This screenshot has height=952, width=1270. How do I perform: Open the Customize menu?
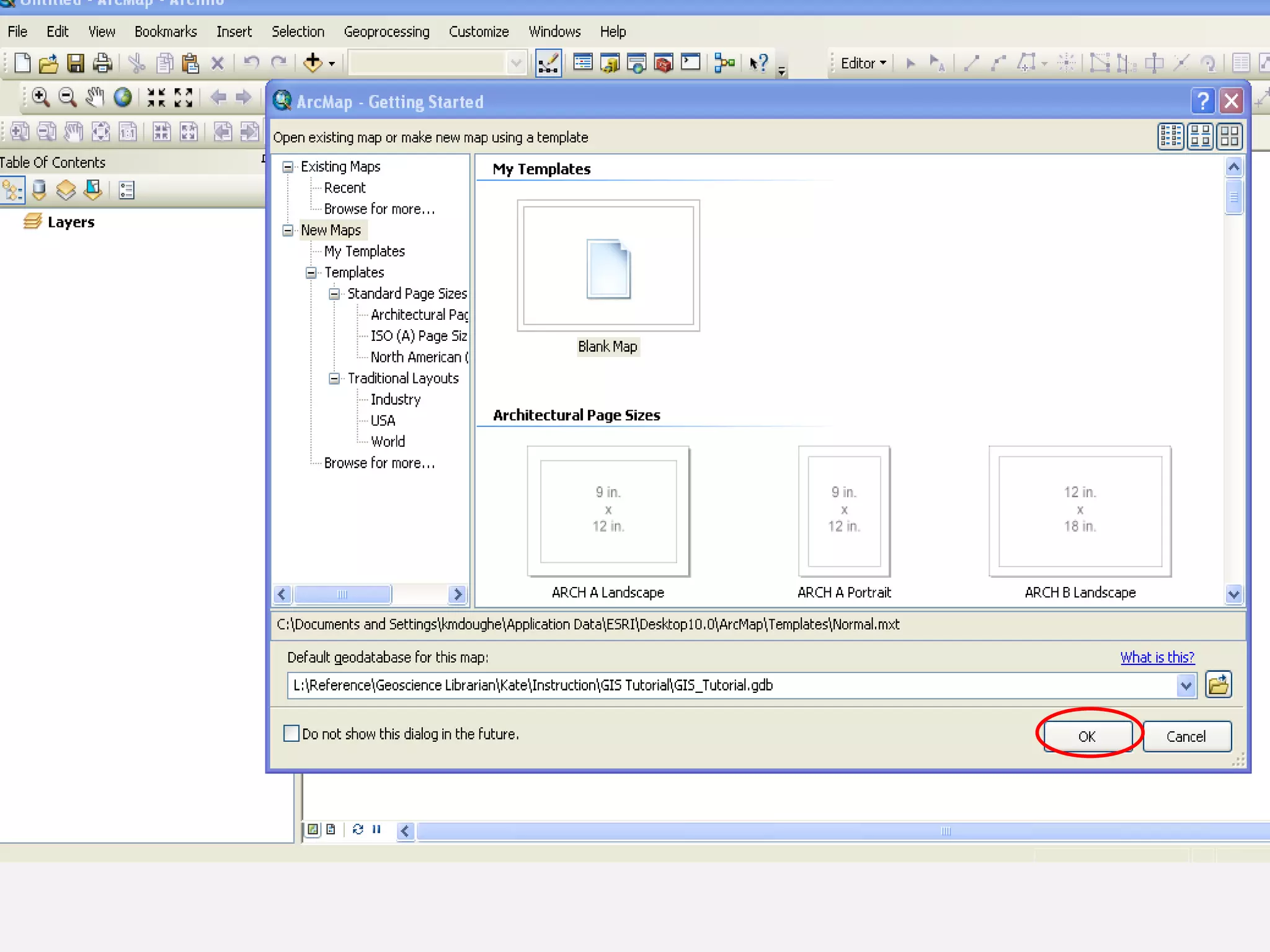pyautogui.click(x=478, y=32)
